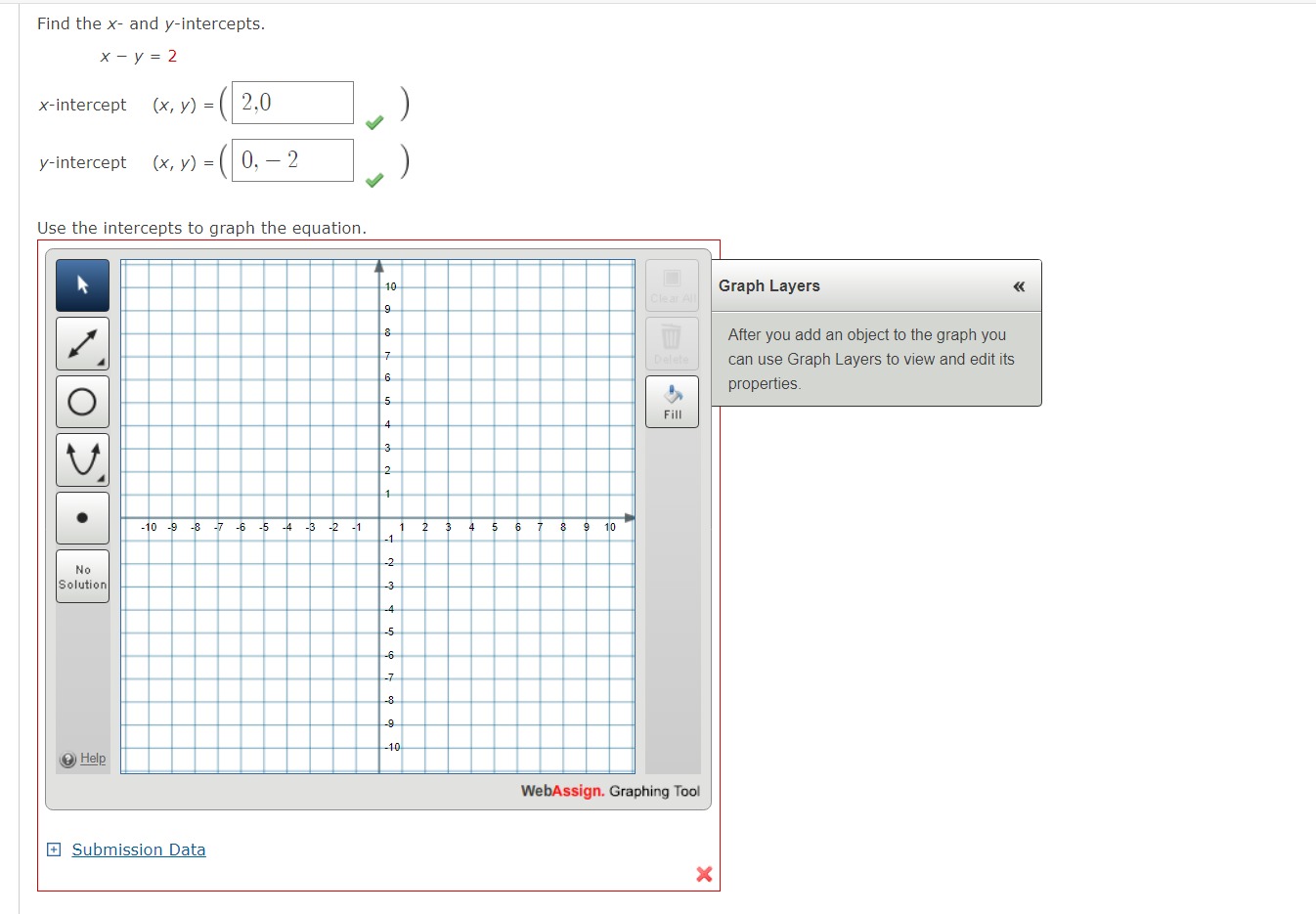1316x914 pixels.
Task: Expand the Submission Data section
Action: point(54,849)
